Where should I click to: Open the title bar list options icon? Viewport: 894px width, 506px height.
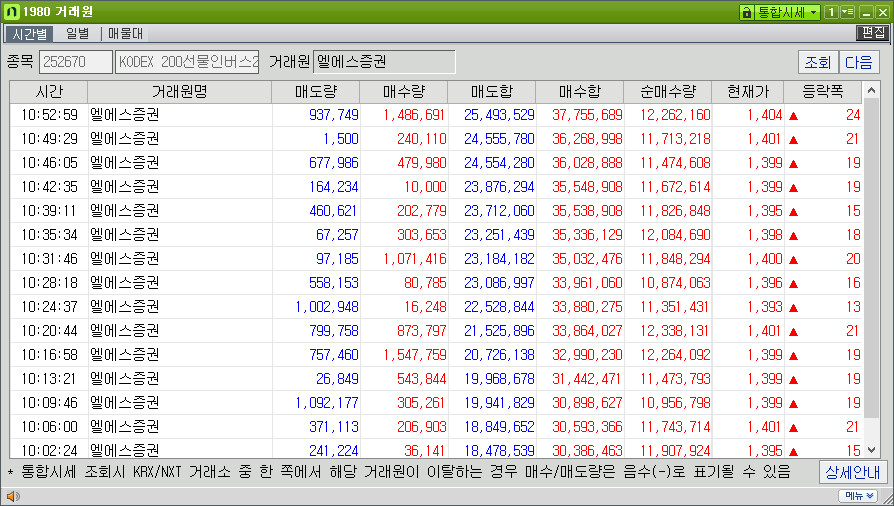pyautogui.click(x=847, y=12)
